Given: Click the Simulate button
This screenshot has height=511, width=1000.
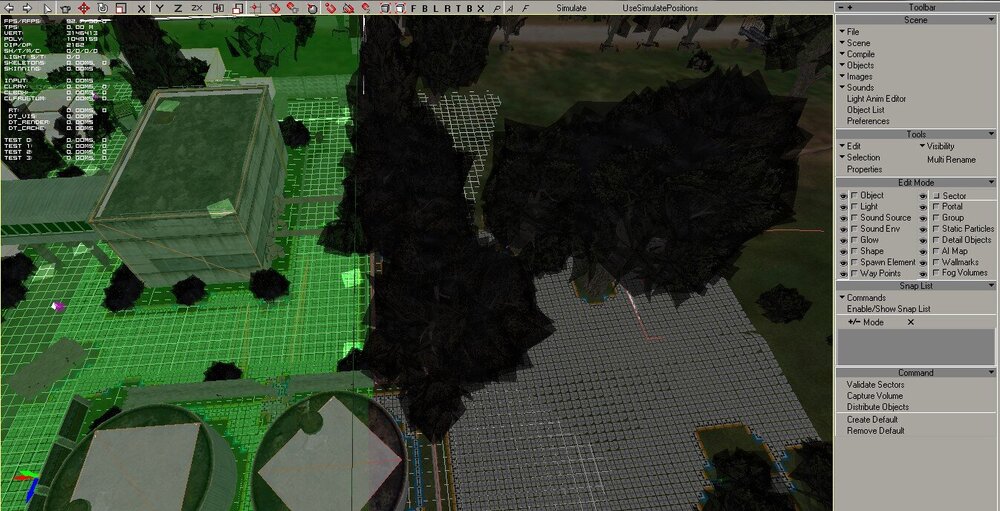Looking at the screenshot, I should (571, 8).
